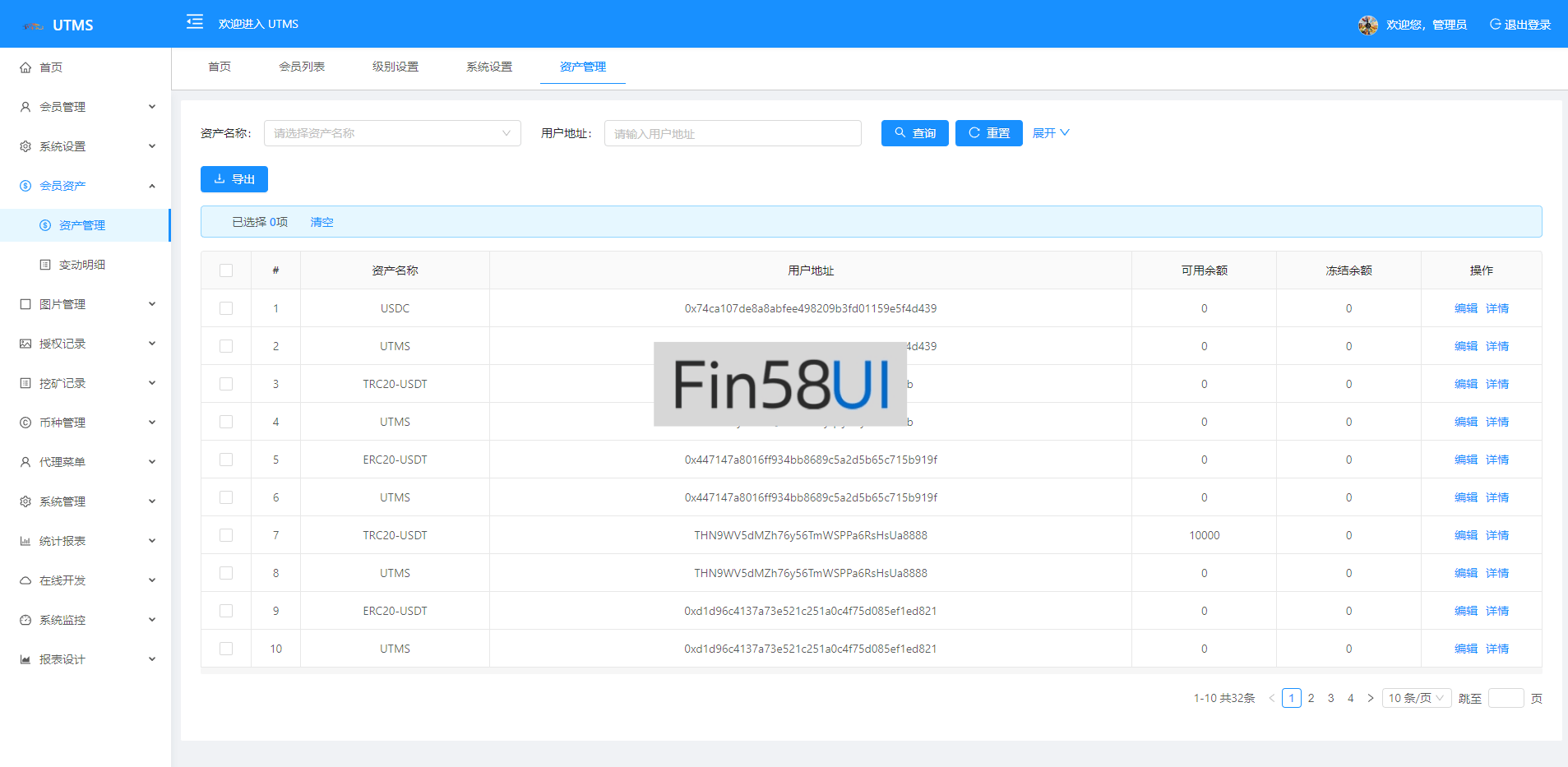Click the 查询 search button
The height and width of the screenshot is (767, 1568).
point(914,133)
